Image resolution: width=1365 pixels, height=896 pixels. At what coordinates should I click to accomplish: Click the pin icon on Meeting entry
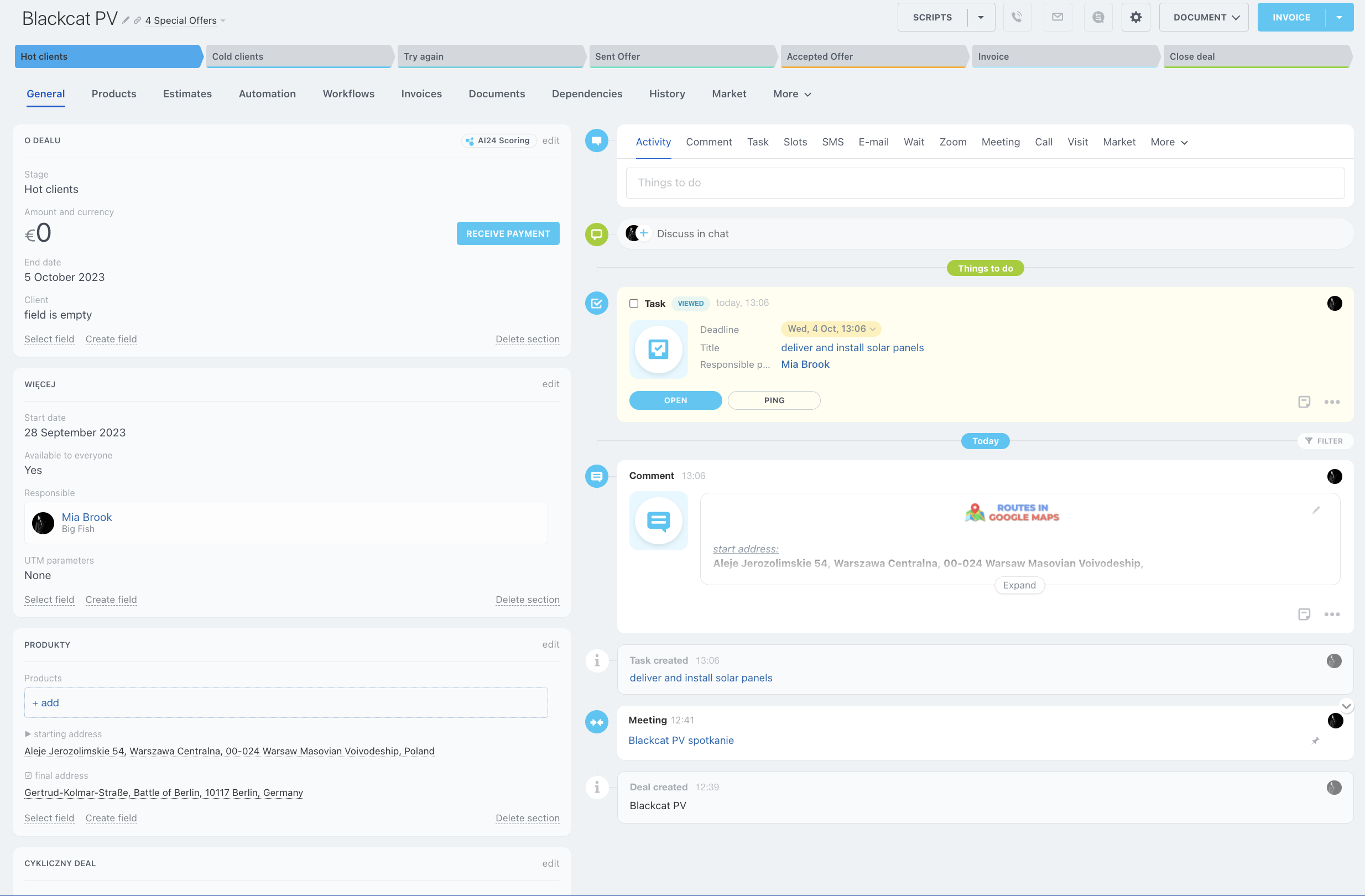coord(1316,741)
